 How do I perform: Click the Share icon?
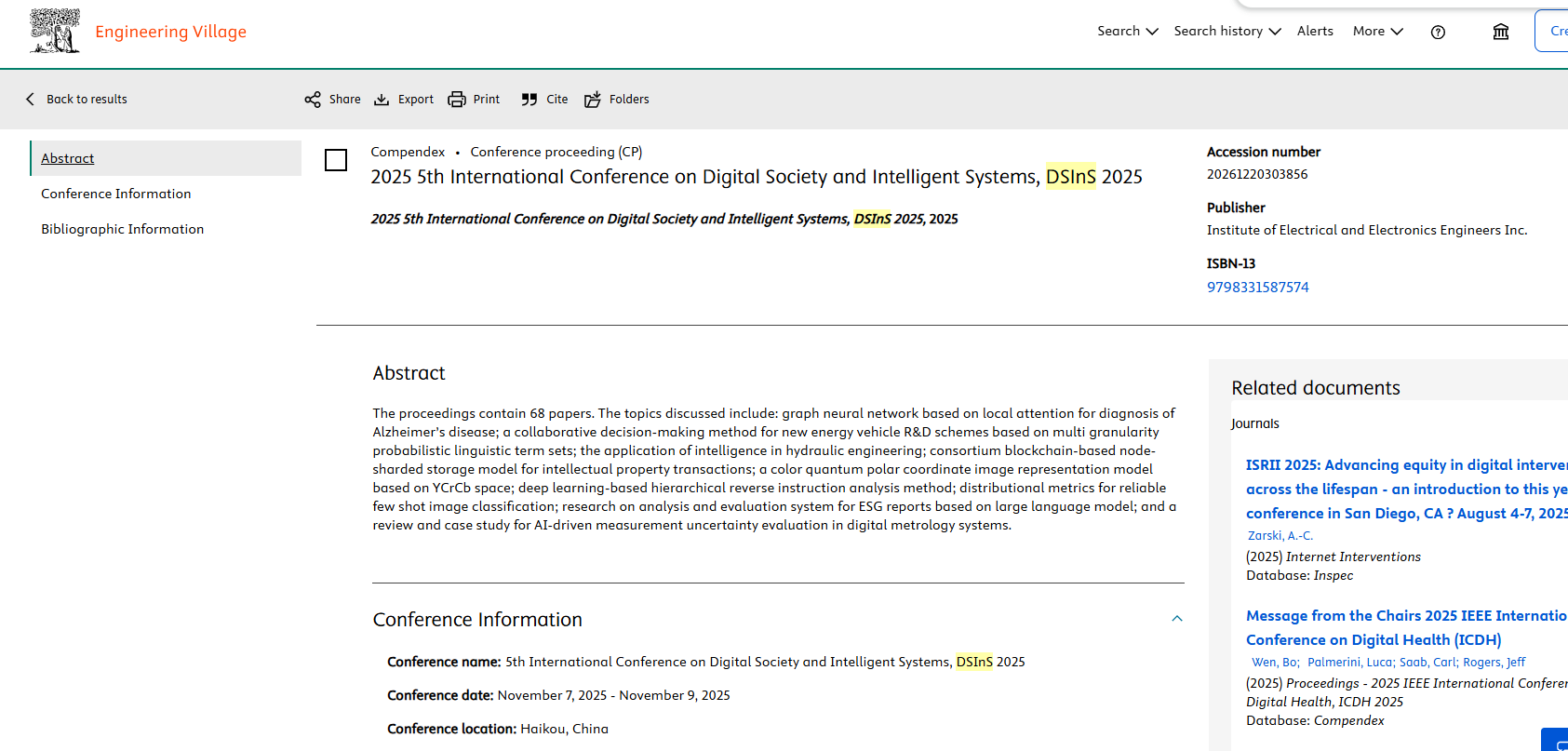pos(313,100)
